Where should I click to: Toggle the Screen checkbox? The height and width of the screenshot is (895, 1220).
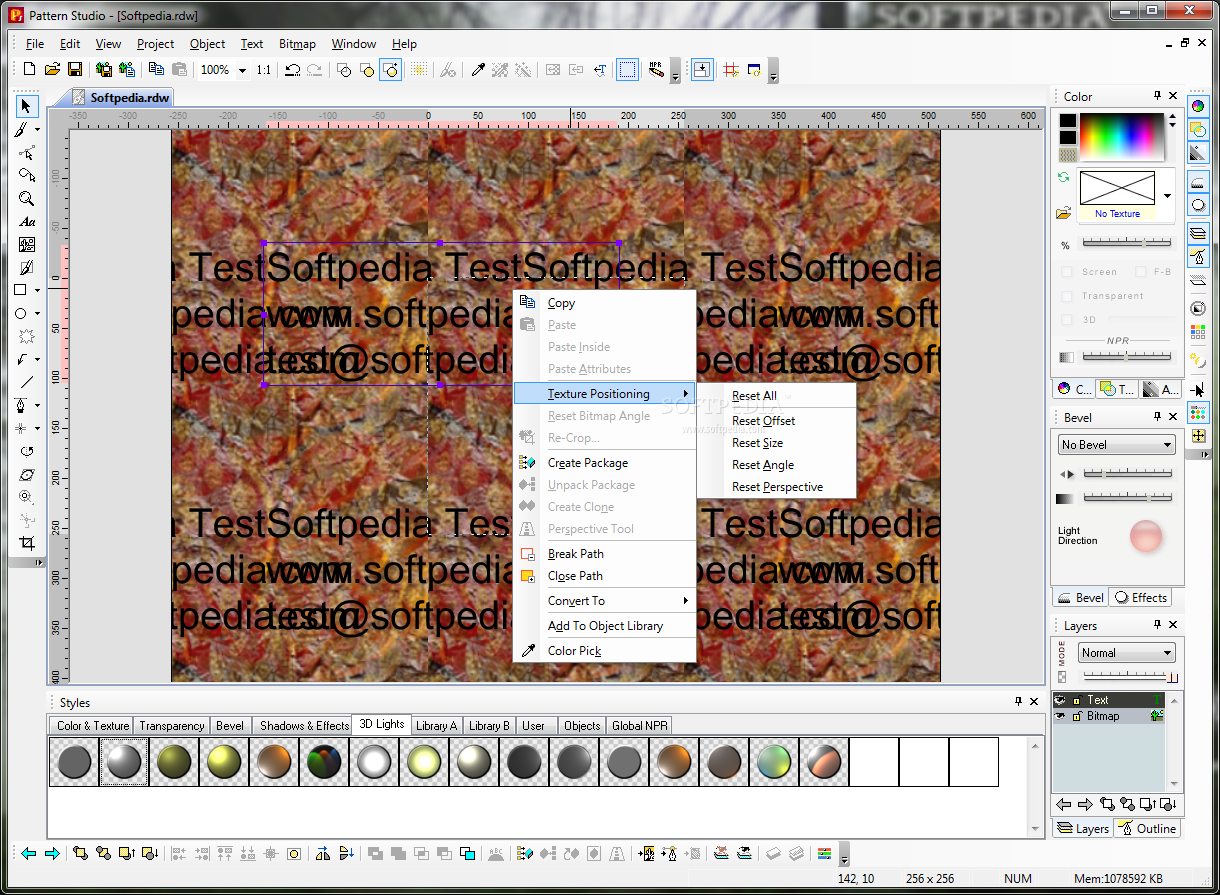pos(1066,272)
